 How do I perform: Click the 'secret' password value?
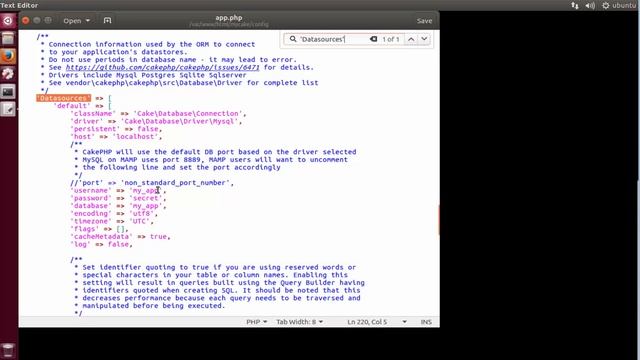coord(145,198)
